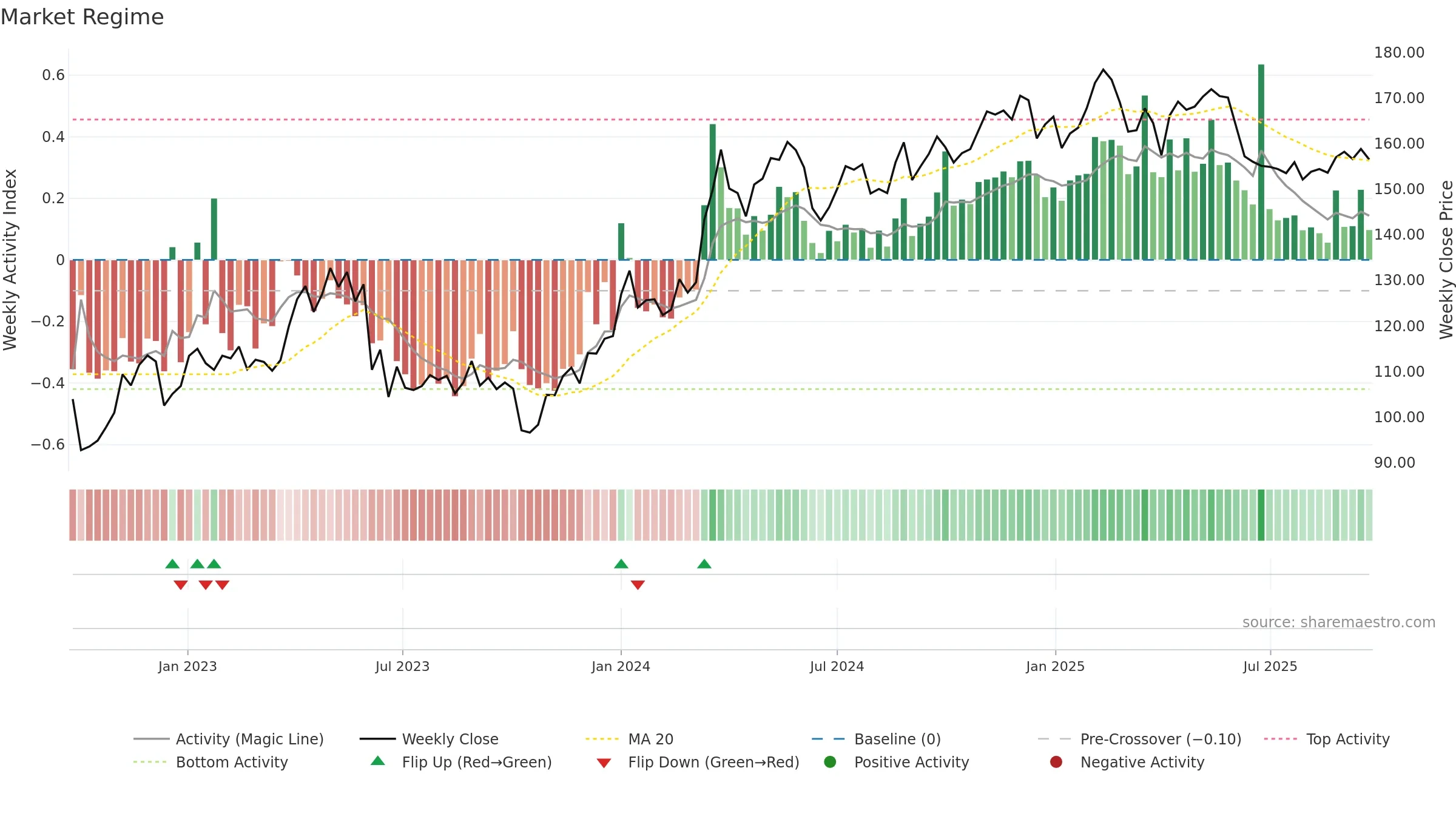This screenshot has height=819, width=1456.
Task: Click the tall green bar at 0.2 in early 2023
Action: (214, 229)
